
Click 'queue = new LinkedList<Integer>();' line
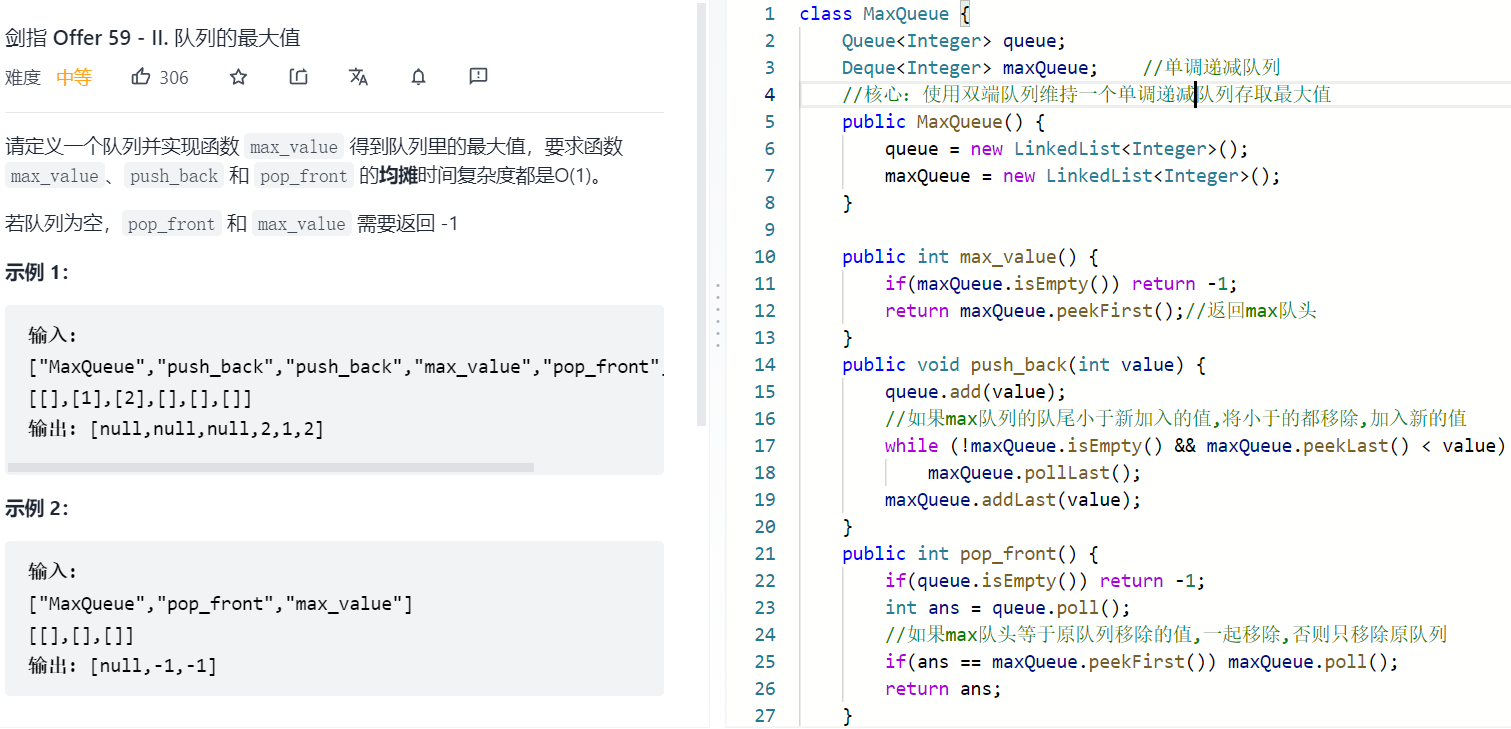(1067, 149)
